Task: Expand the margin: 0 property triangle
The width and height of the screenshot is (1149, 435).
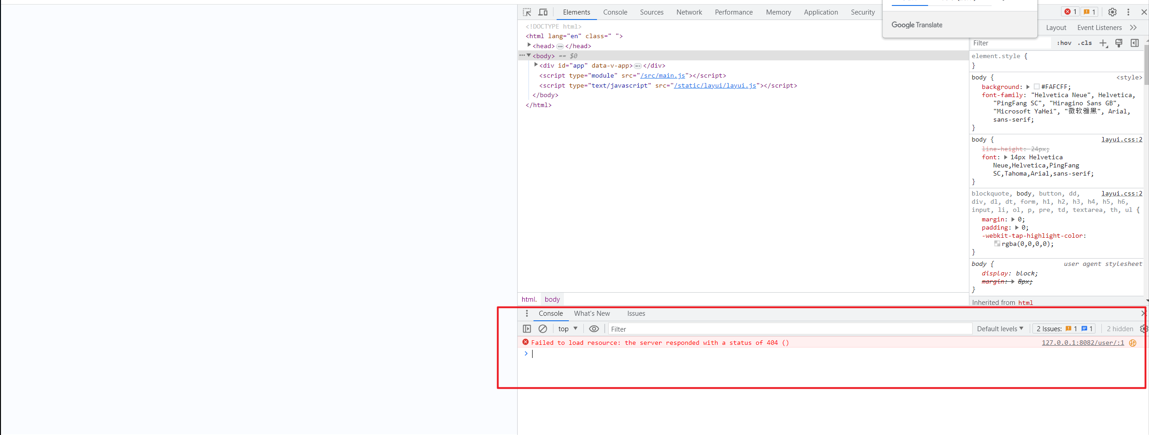Action: 1013,219
